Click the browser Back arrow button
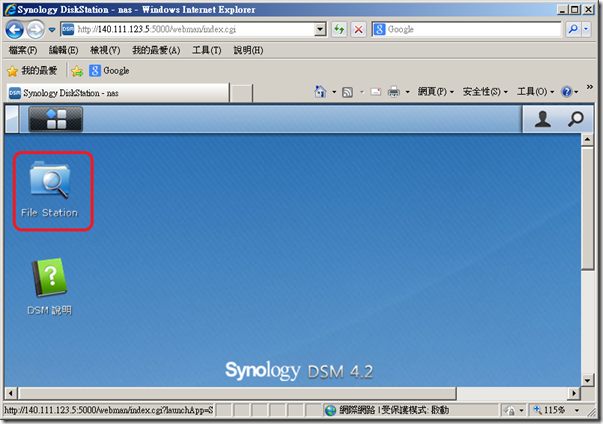Image resolution: width=603 pixels, height=424 pixels. coord(15,30)
